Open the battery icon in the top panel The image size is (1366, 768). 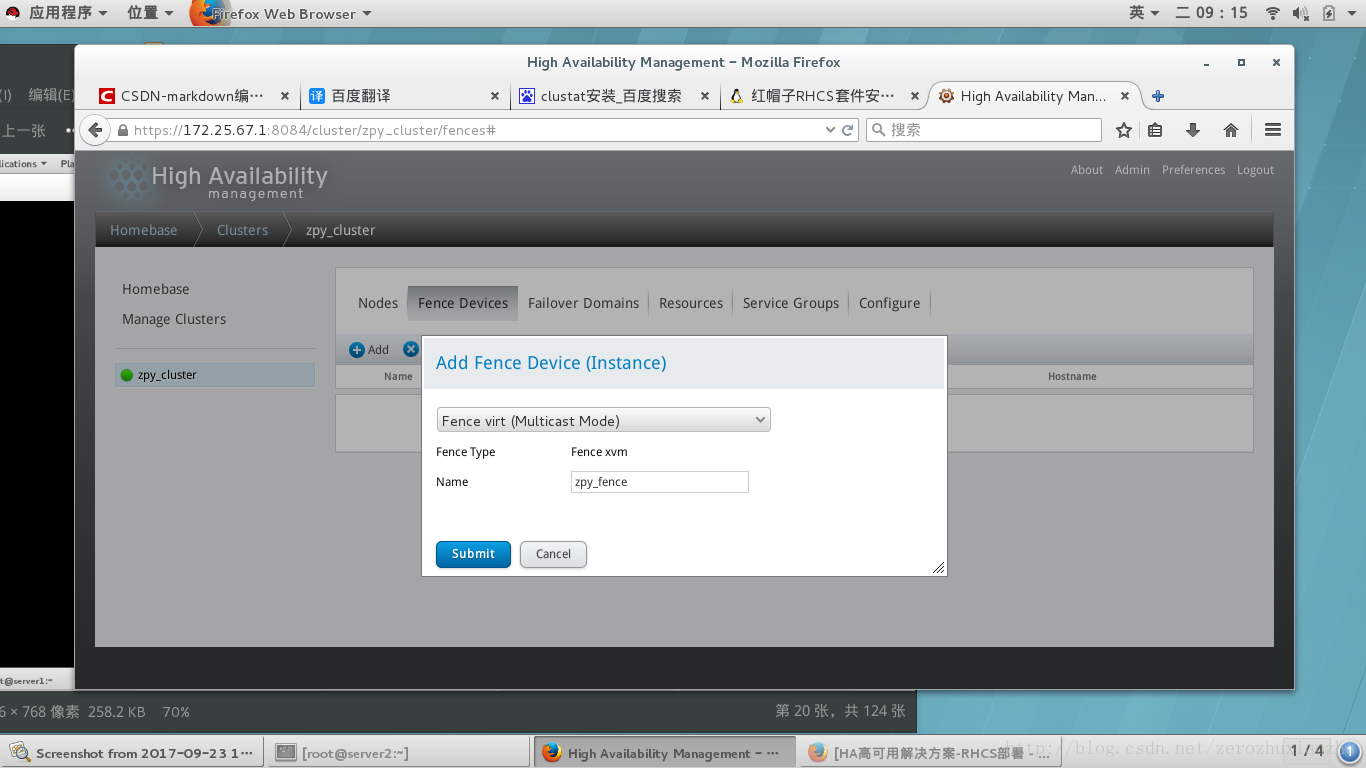pyautogui.click(x=1329, y=13)
